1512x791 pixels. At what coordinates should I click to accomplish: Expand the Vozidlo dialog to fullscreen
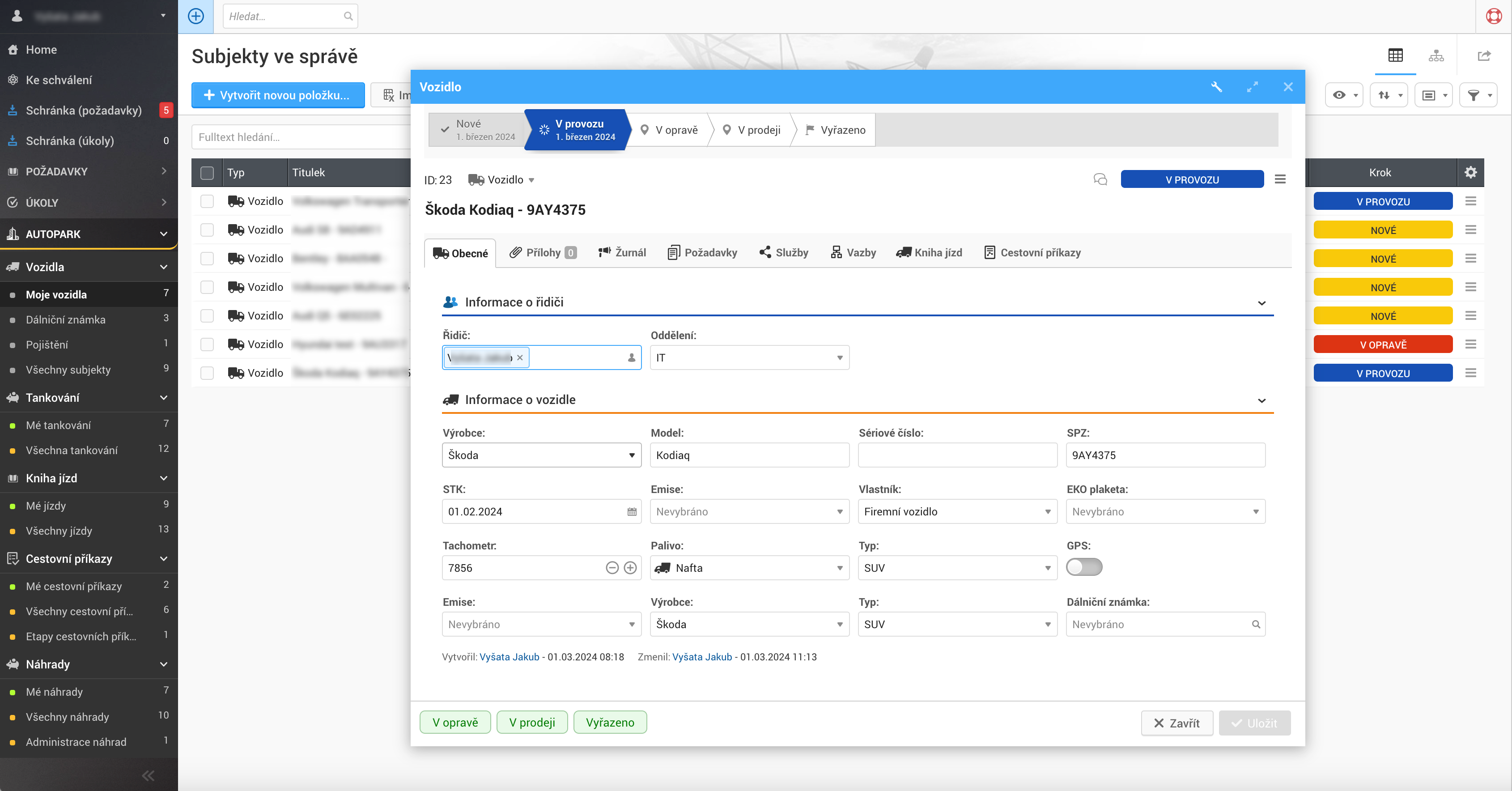point(1252,87)
